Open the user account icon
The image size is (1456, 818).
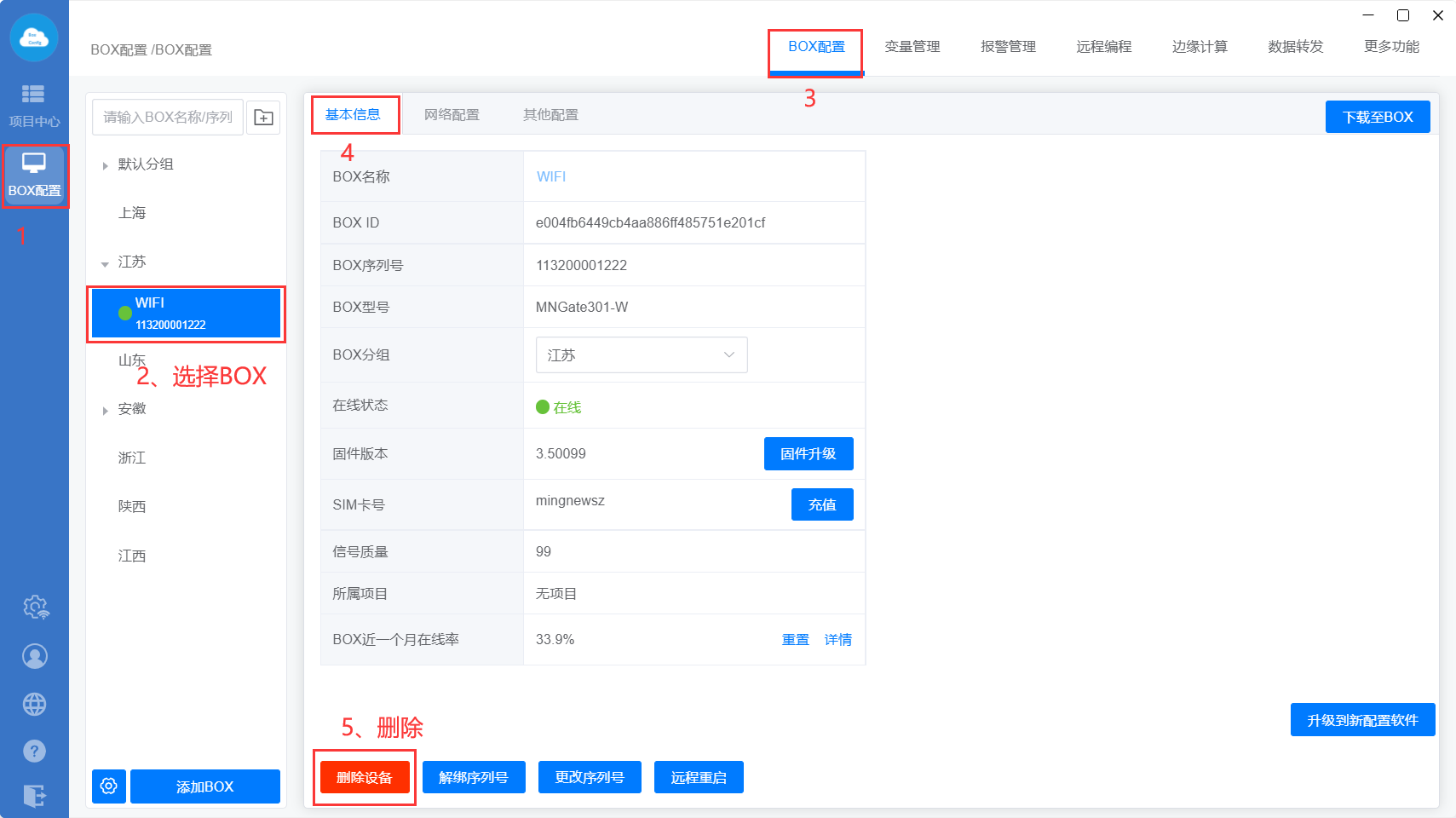click(35, 656)
